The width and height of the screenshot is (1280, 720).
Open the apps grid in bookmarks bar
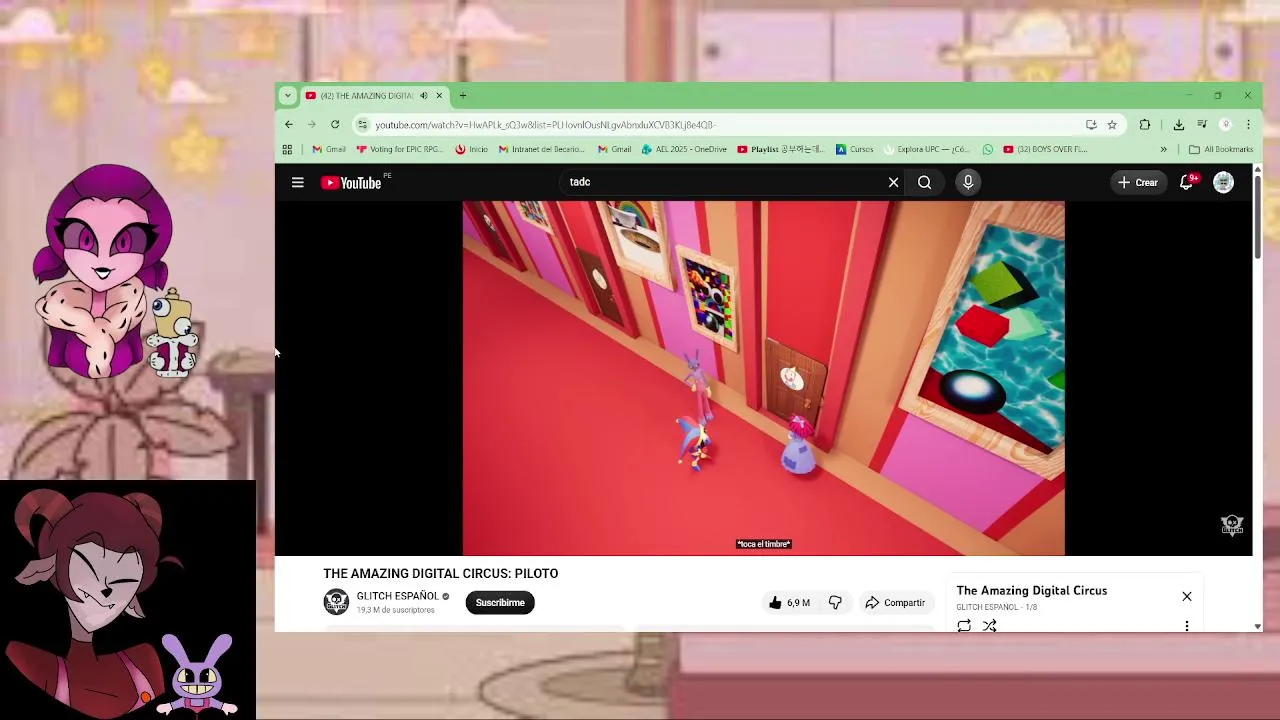[287, 150]
